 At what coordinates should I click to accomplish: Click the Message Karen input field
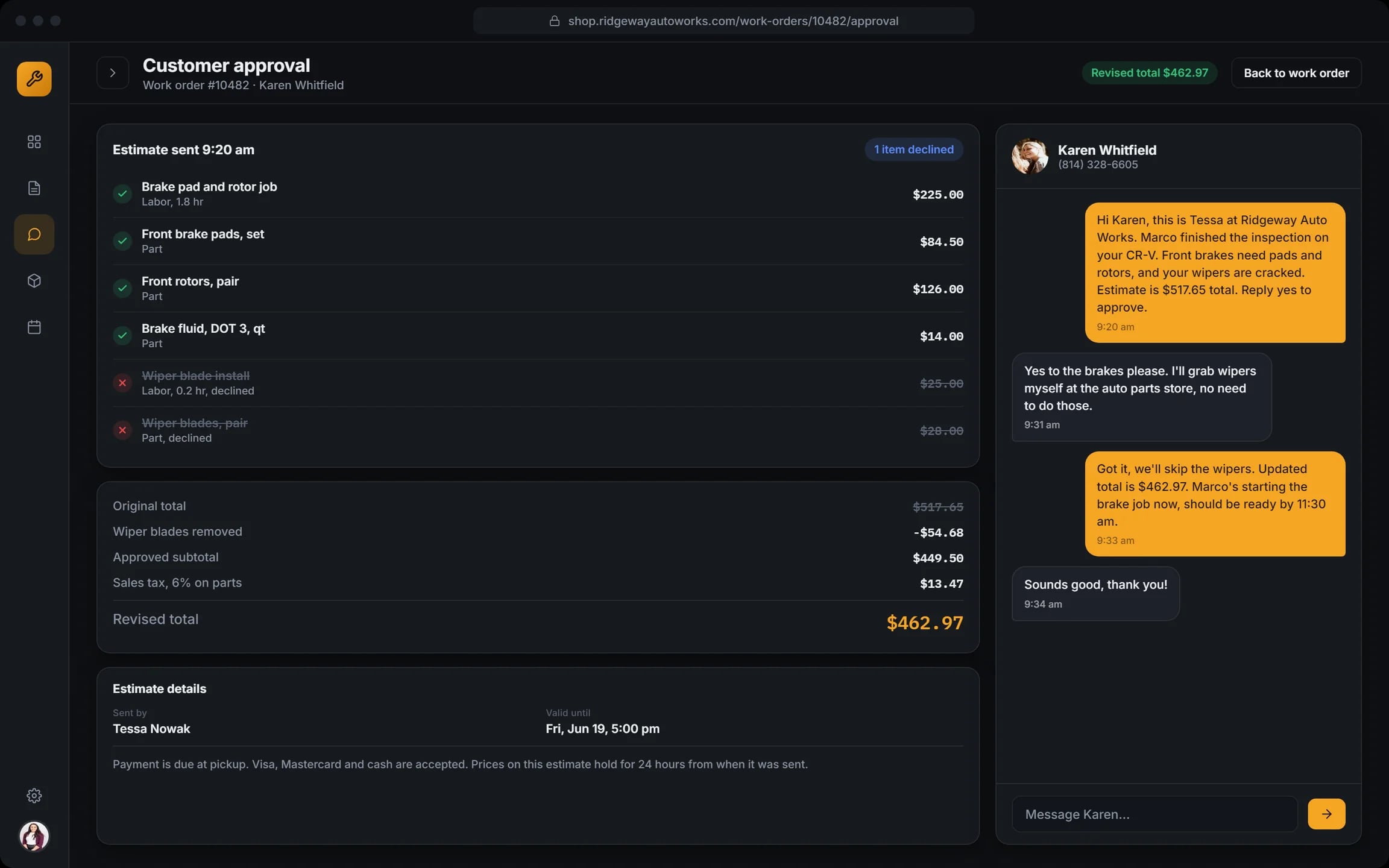[1154, 814]
